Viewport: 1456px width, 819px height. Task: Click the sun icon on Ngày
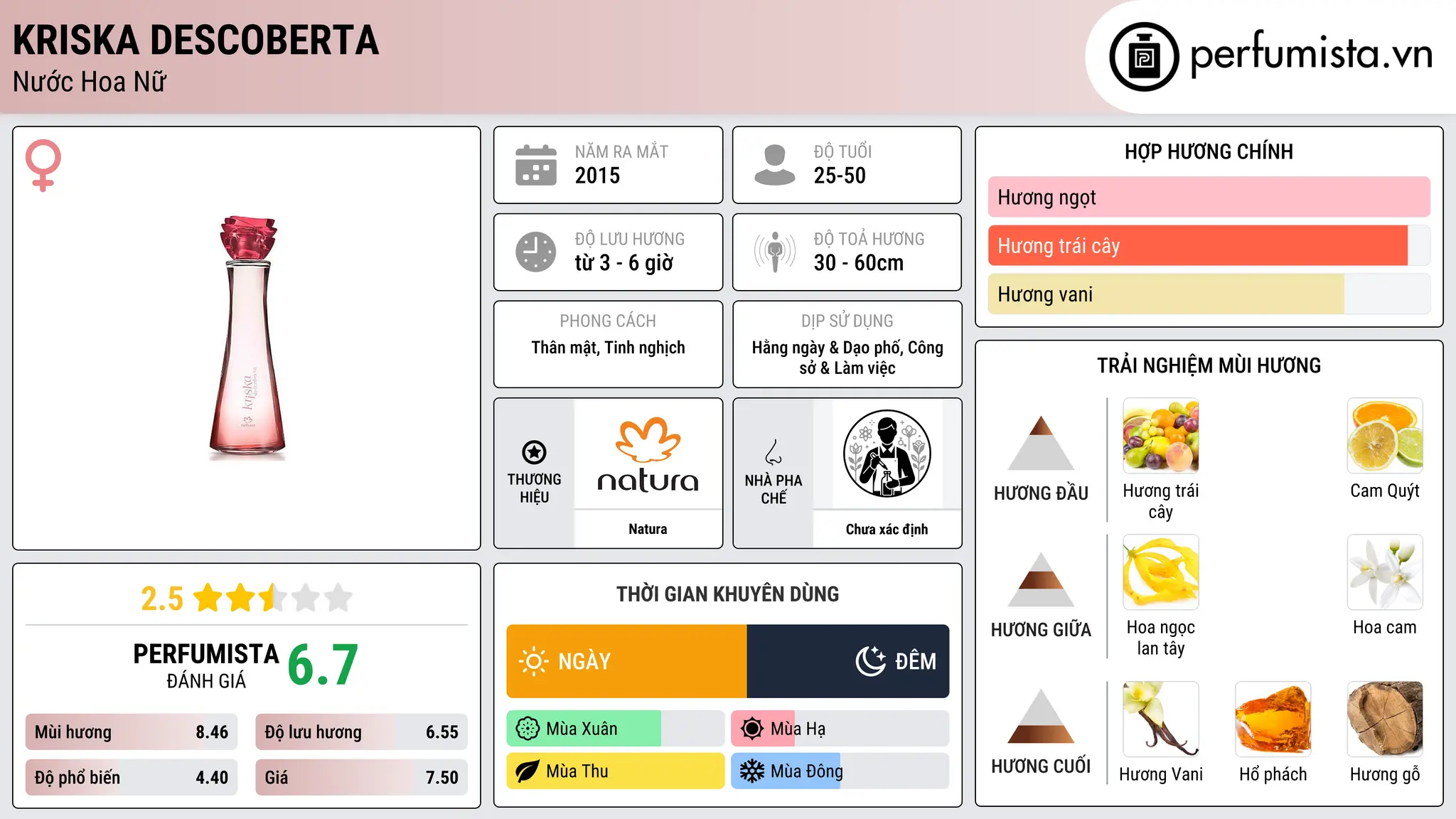(x=533, y=661)
